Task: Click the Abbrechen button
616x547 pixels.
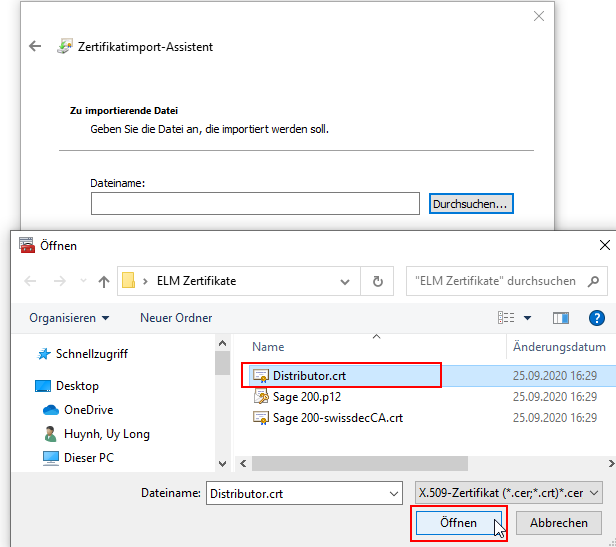Action: (x=559, y=523)
